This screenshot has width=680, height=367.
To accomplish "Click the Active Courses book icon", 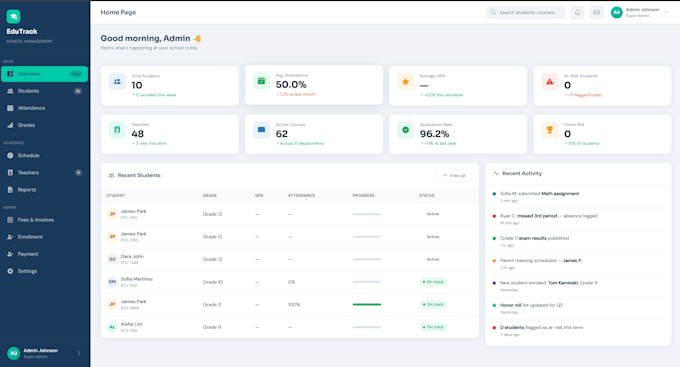I will coord(262,130).
